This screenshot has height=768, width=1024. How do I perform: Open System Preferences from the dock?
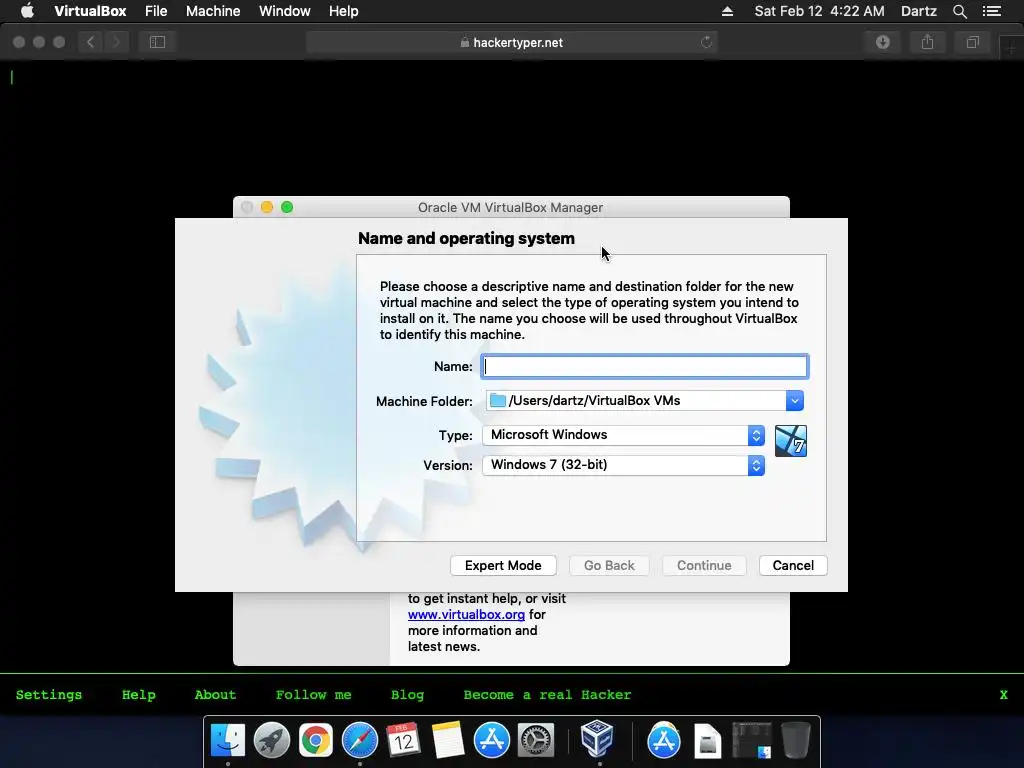point(536,741)
